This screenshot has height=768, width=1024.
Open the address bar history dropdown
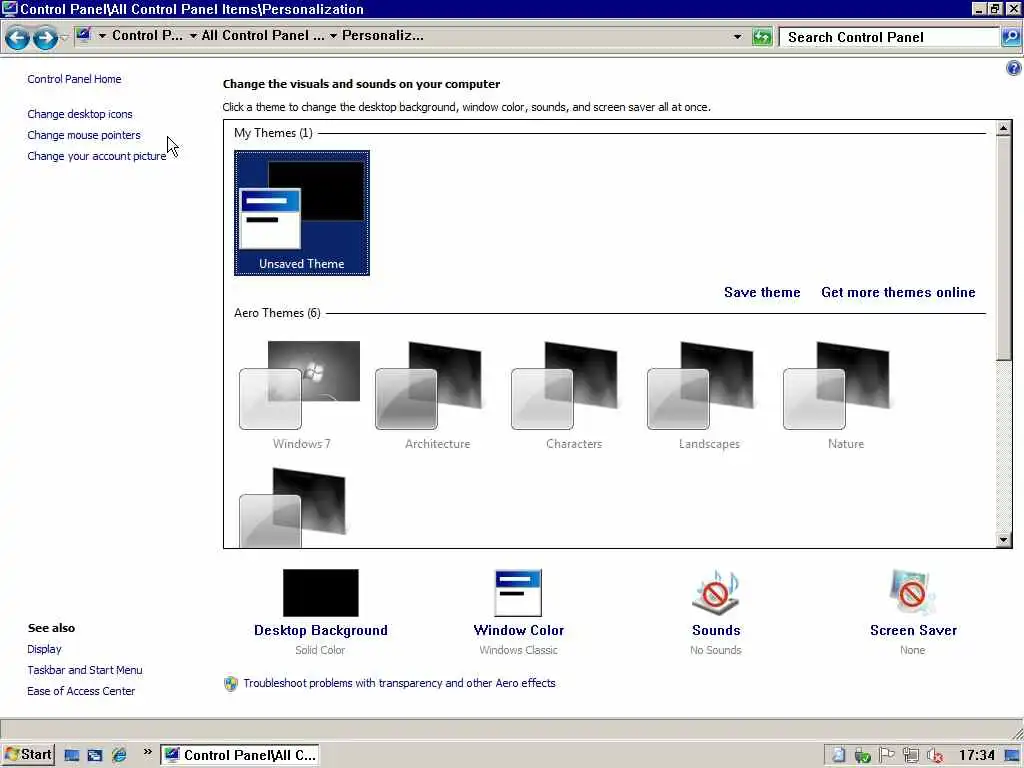[x=737, y=37]
